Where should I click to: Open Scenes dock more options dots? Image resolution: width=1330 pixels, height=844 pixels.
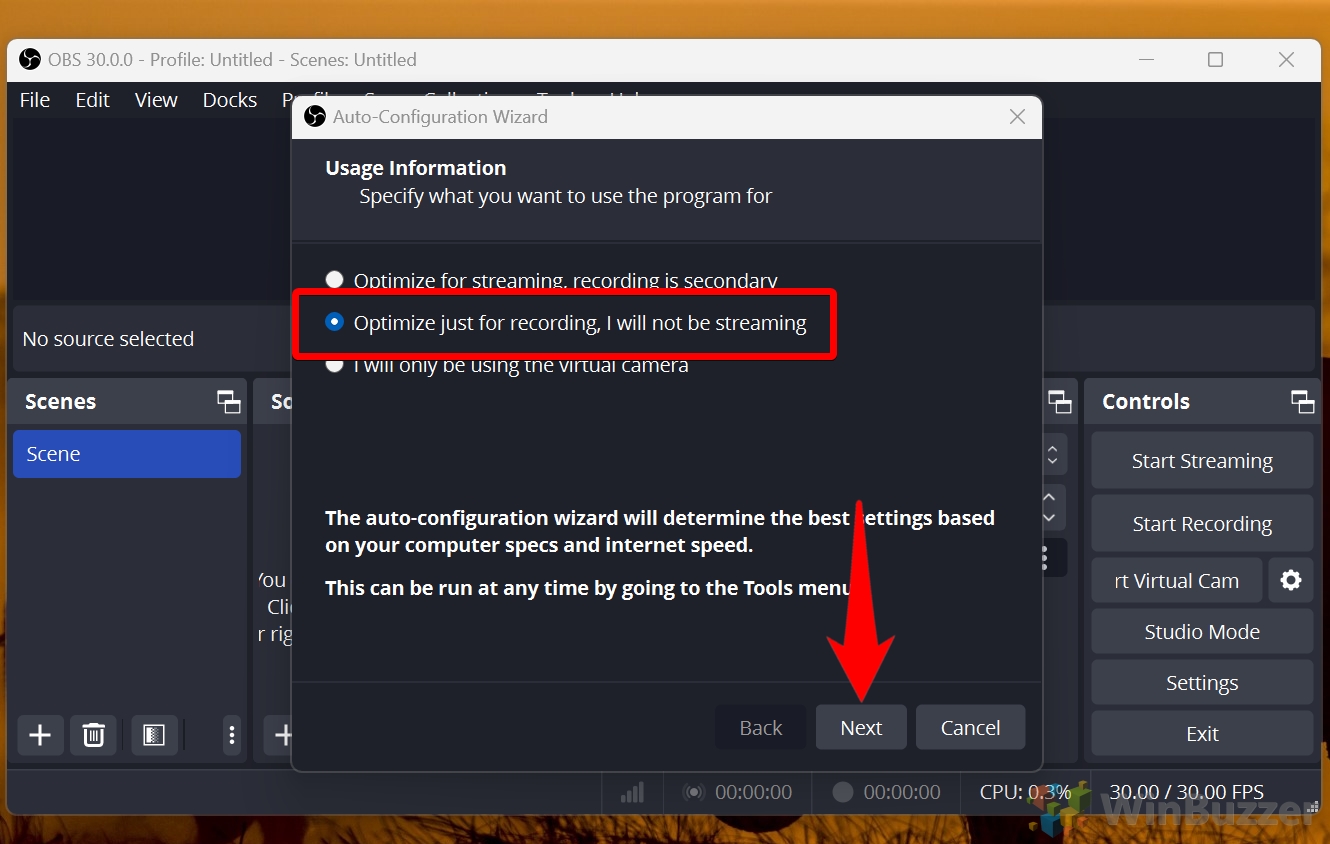pos(232,736)
